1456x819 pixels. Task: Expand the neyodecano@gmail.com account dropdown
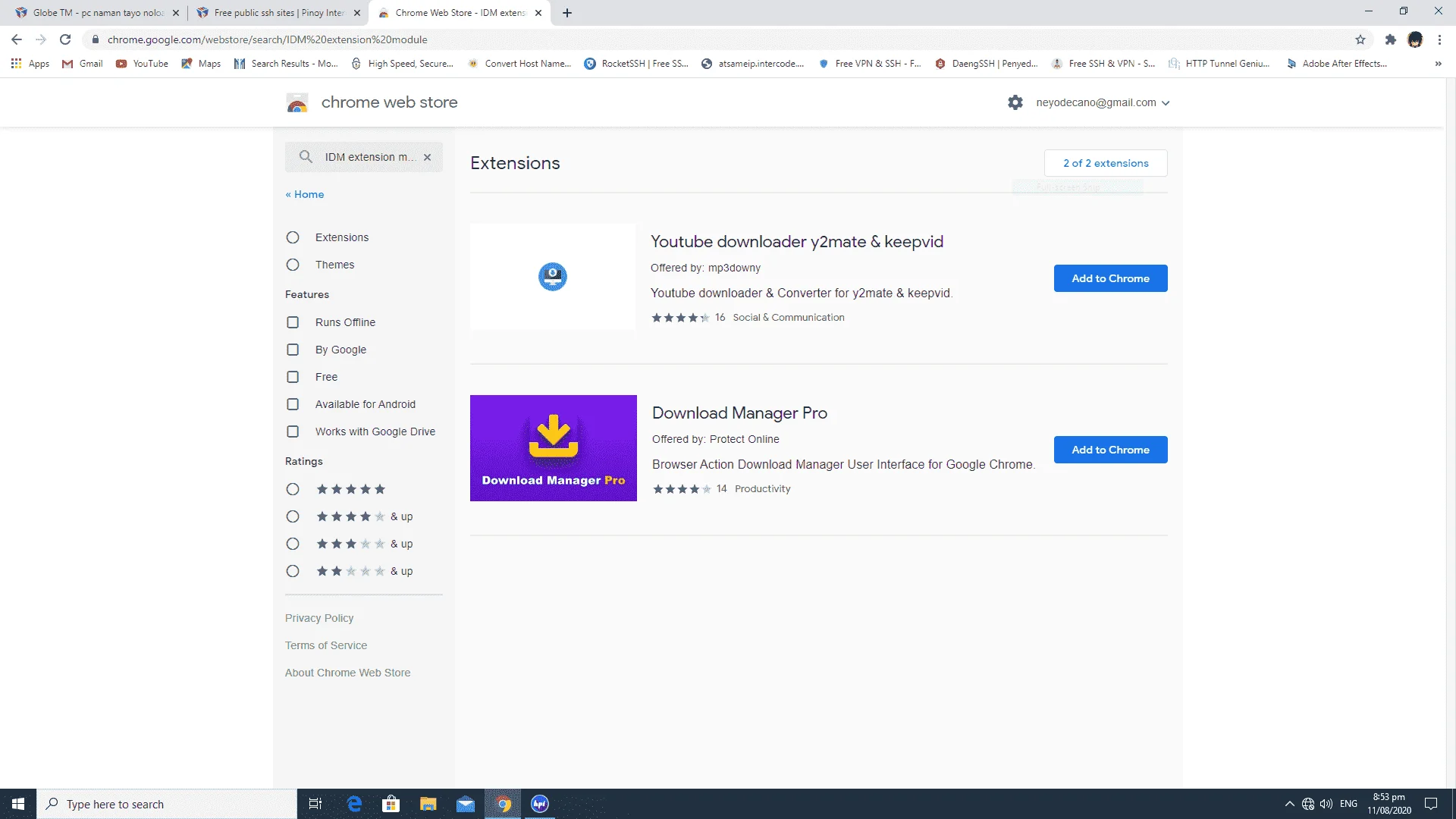point(1103,102)
